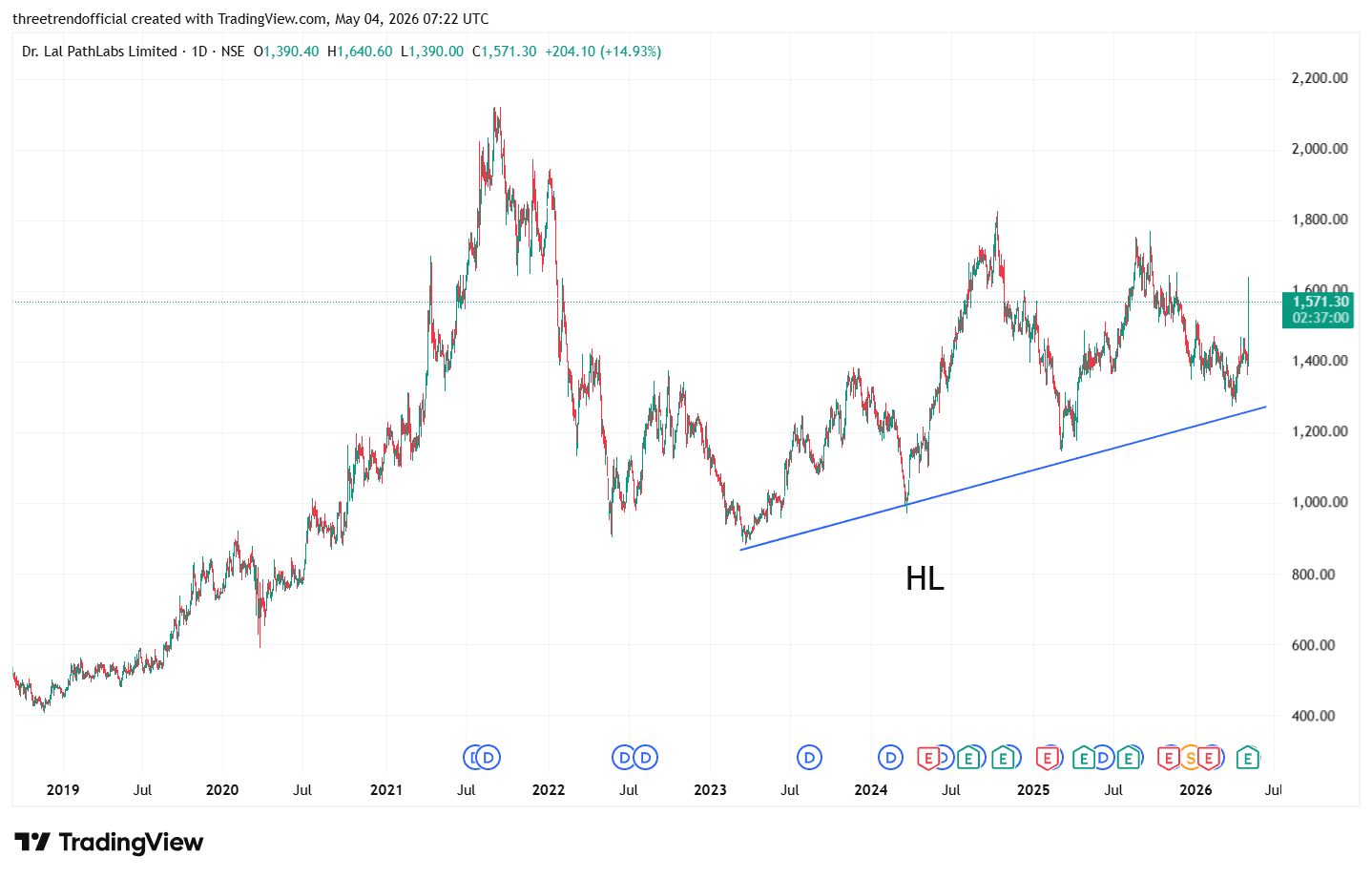Click the green earnings marker left of the 2025 dividend
Image resolution: width=1372 pixels, height=878 pixels.
pos(1084,758)
